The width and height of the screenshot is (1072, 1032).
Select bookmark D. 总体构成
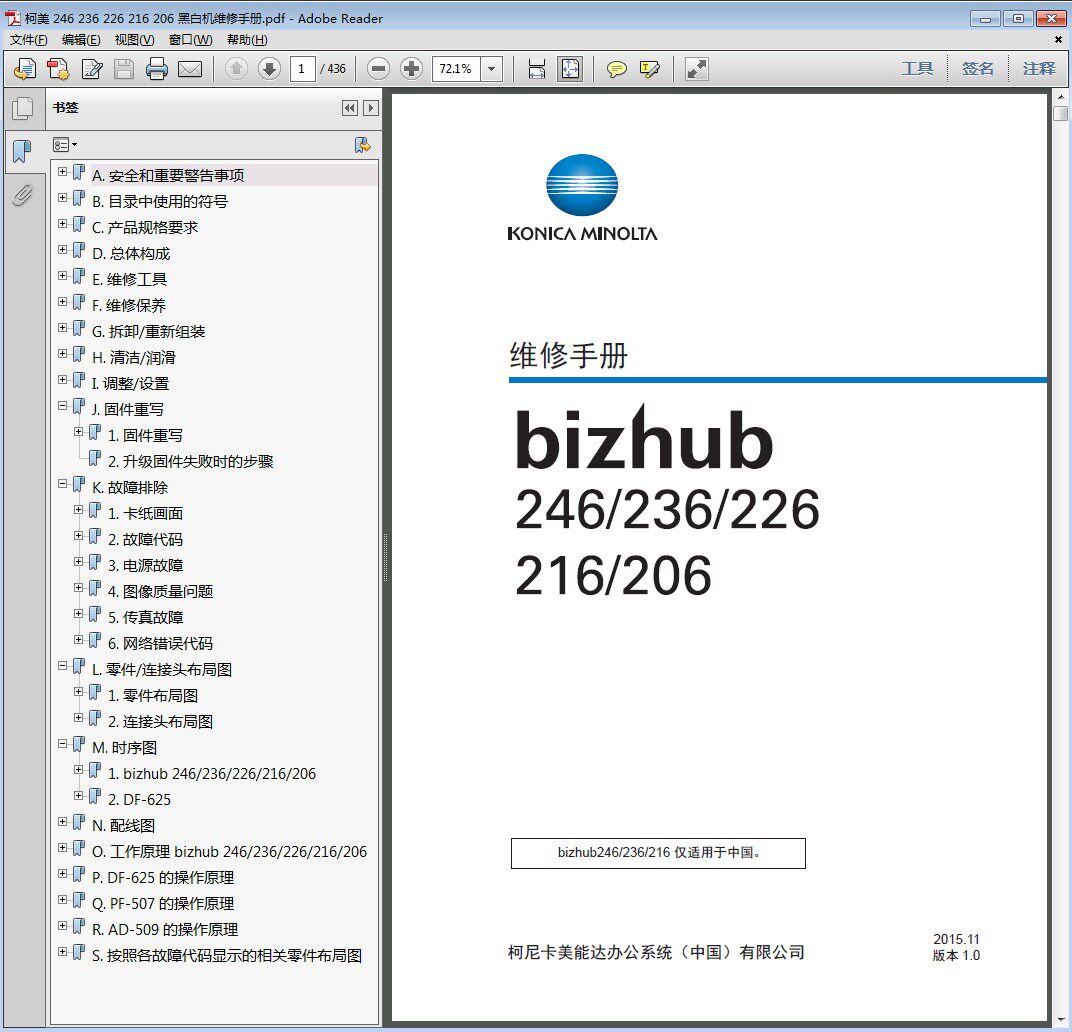click(131, 254)
